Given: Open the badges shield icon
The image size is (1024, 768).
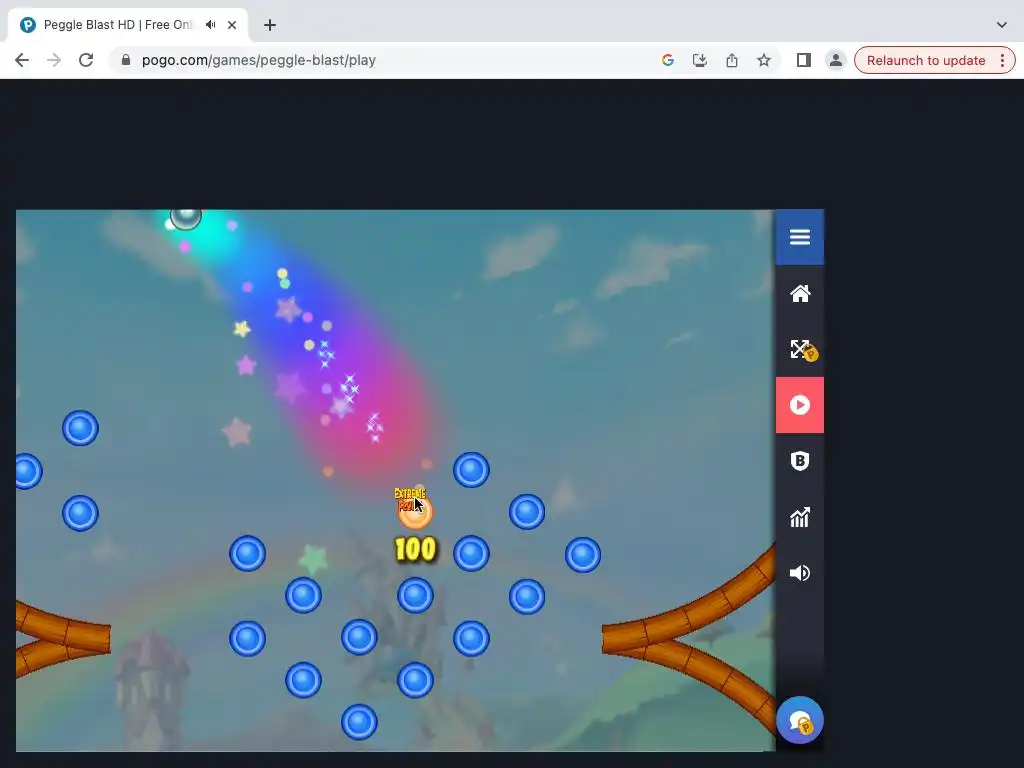Looking at the screenshot, I should (799, 461).
